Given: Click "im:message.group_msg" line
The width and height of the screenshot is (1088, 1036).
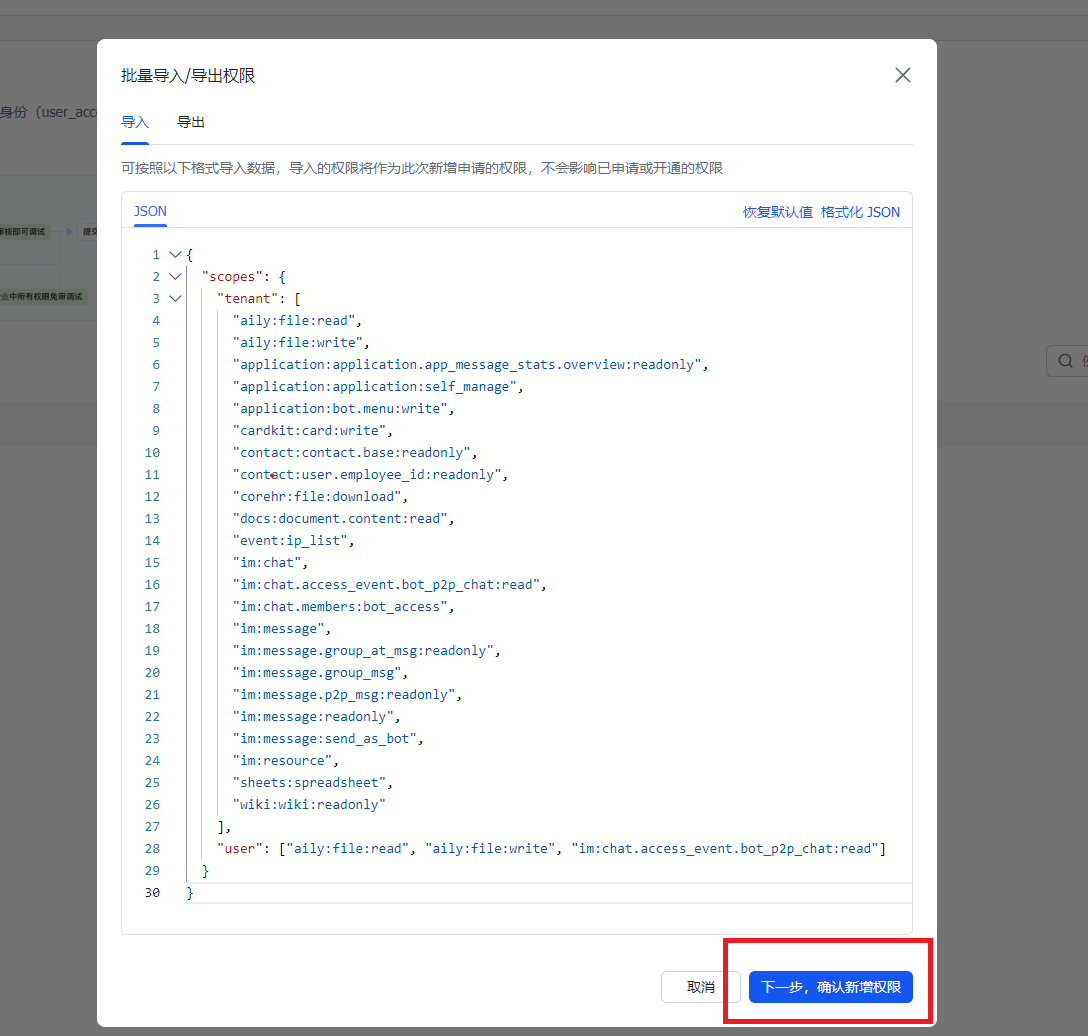Looking at the screenshot, I should [x=320, y=673].
